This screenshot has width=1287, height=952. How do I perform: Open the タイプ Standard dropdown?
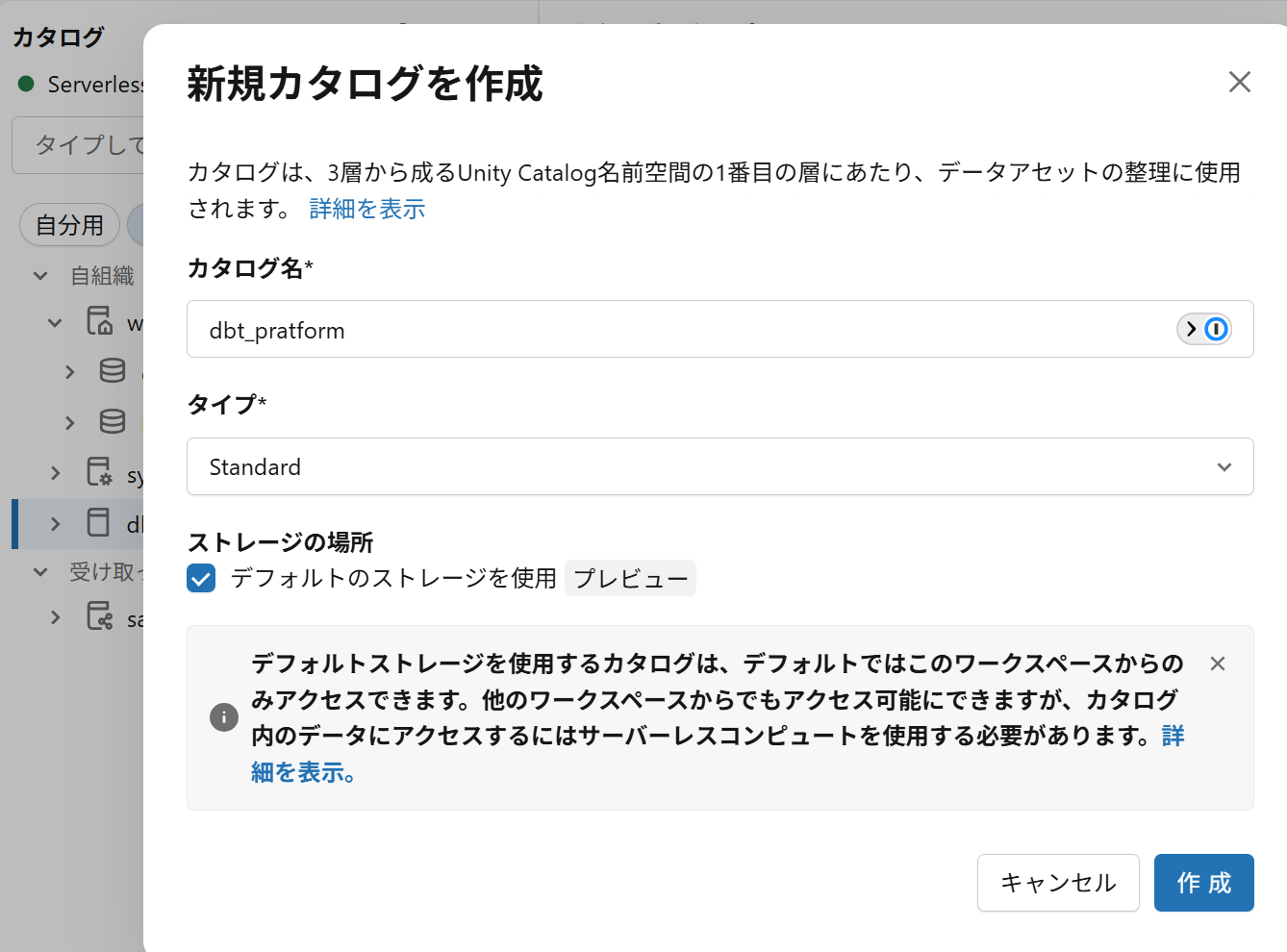tap(719, 466)
